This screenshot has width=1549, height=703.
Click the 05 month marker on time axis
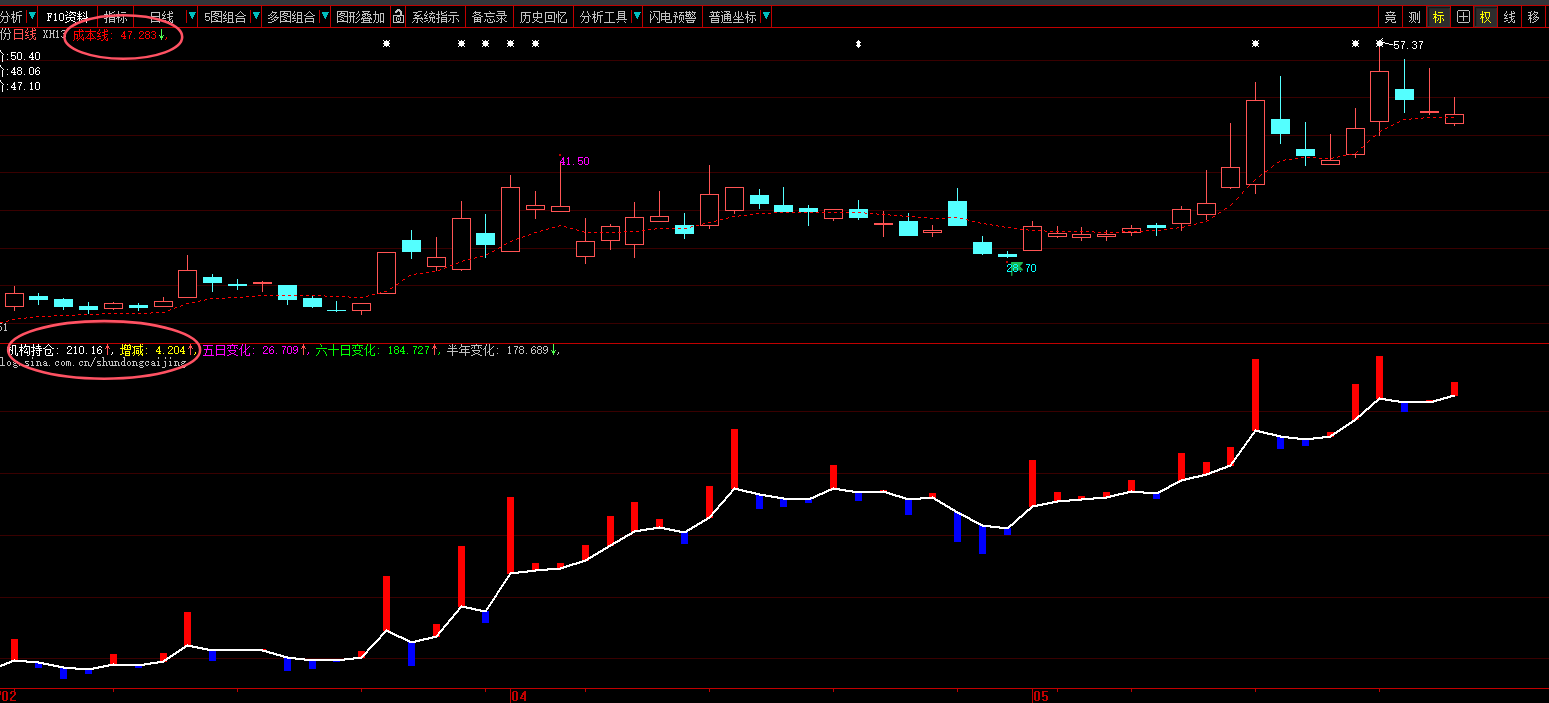coord(1040,696)
